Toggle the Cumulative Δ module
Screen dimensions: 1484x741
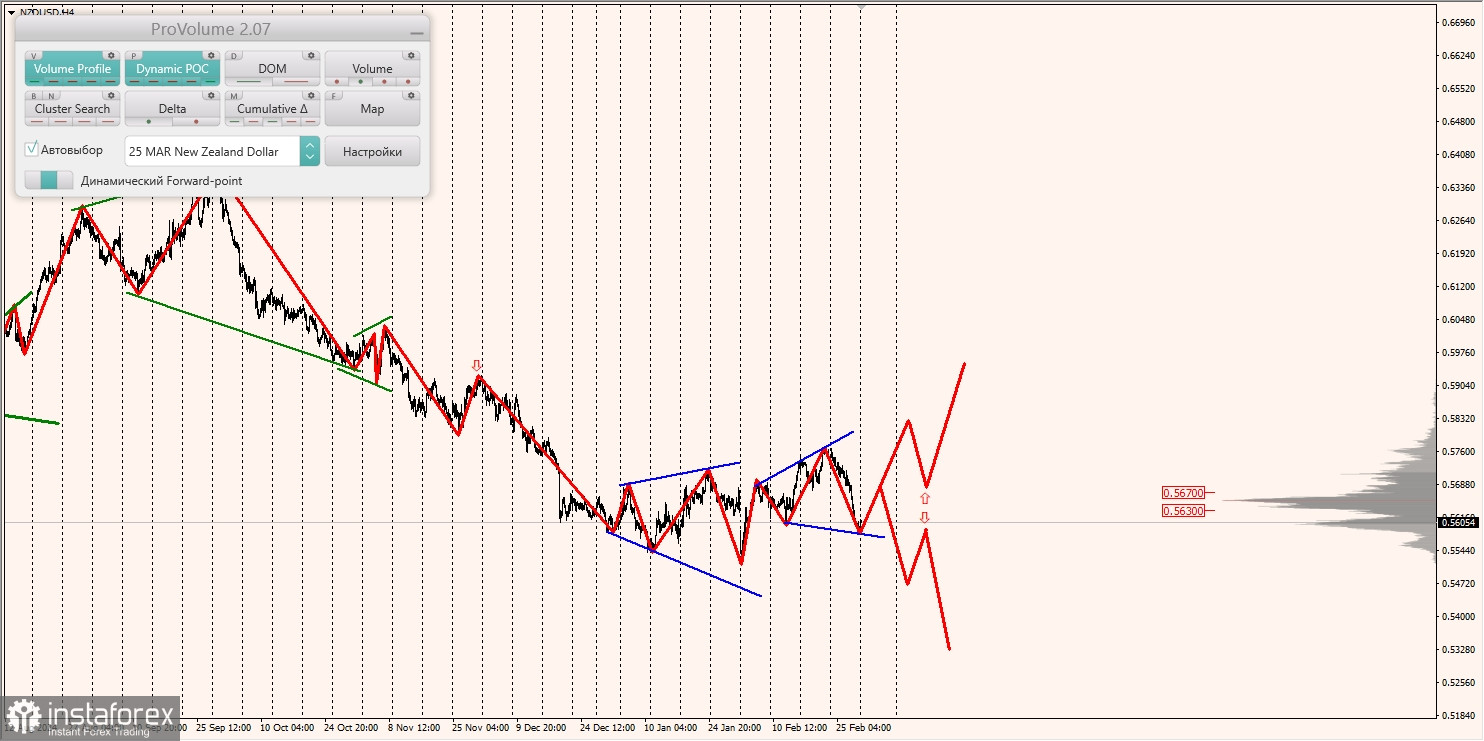click(x=272, y=109)
